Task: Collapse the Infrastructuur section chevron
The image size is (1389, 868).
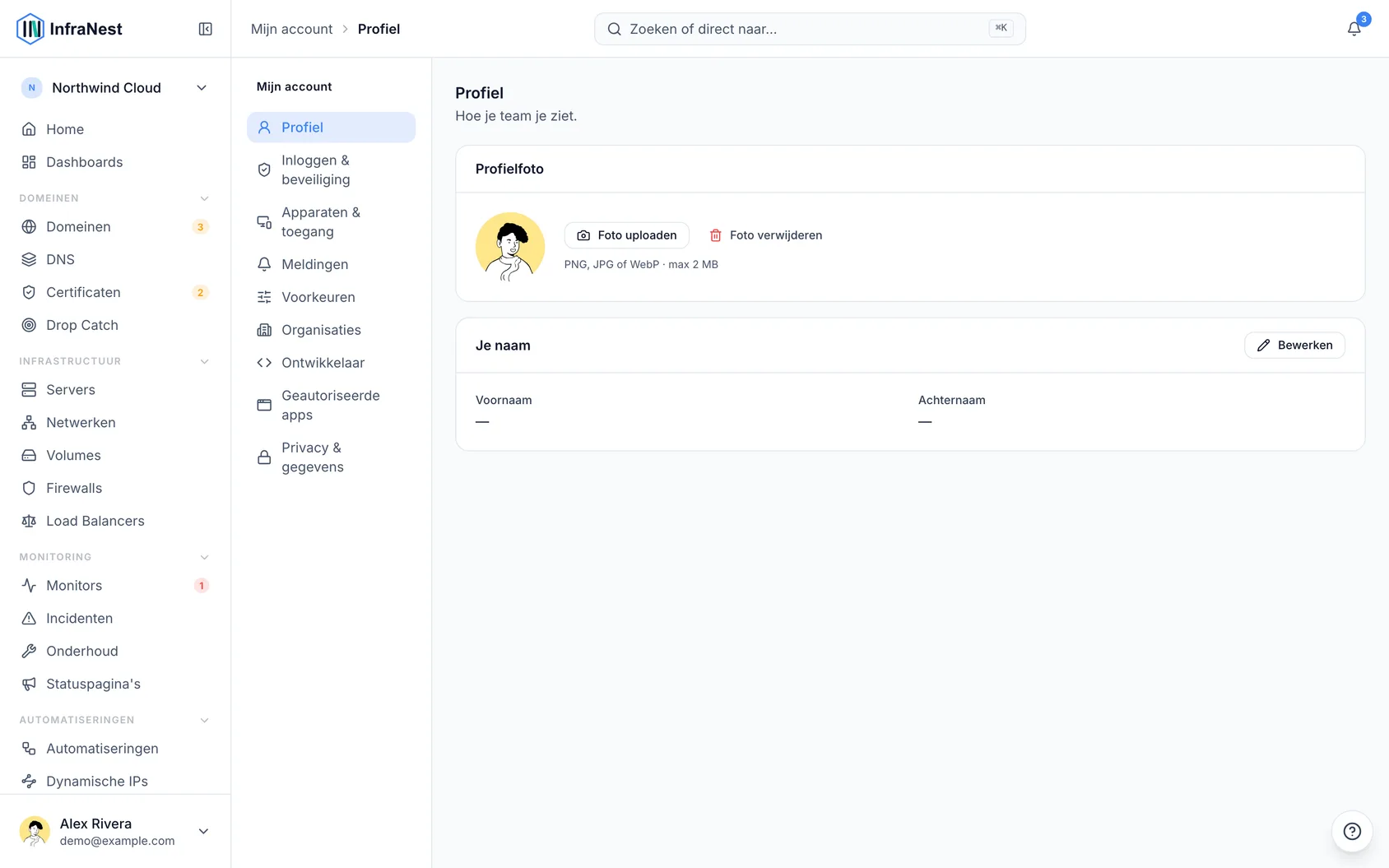Action: (205, 361)
